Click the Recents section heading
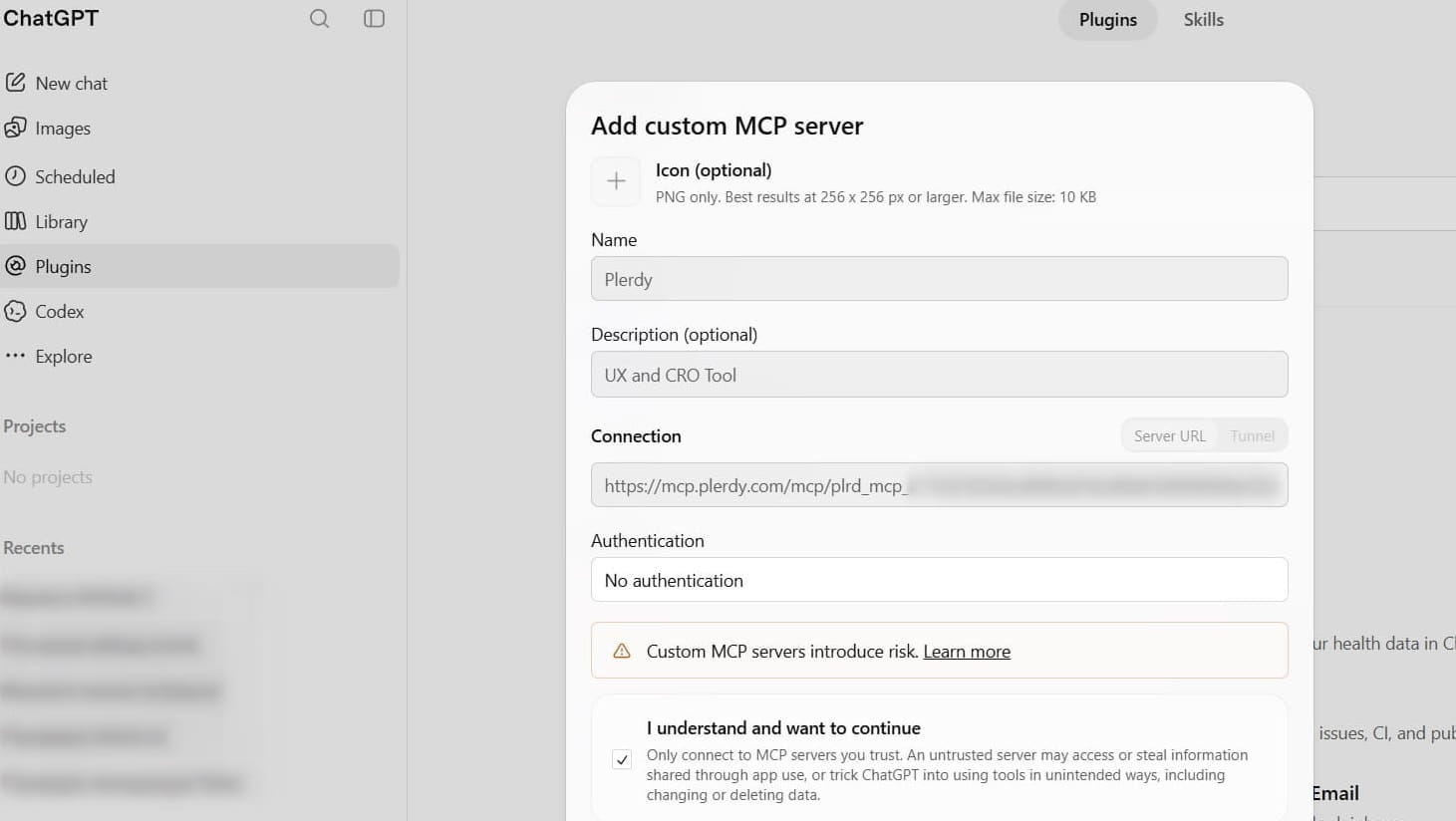The height and width of the screenshot is (821, 1456). [33, 548]
